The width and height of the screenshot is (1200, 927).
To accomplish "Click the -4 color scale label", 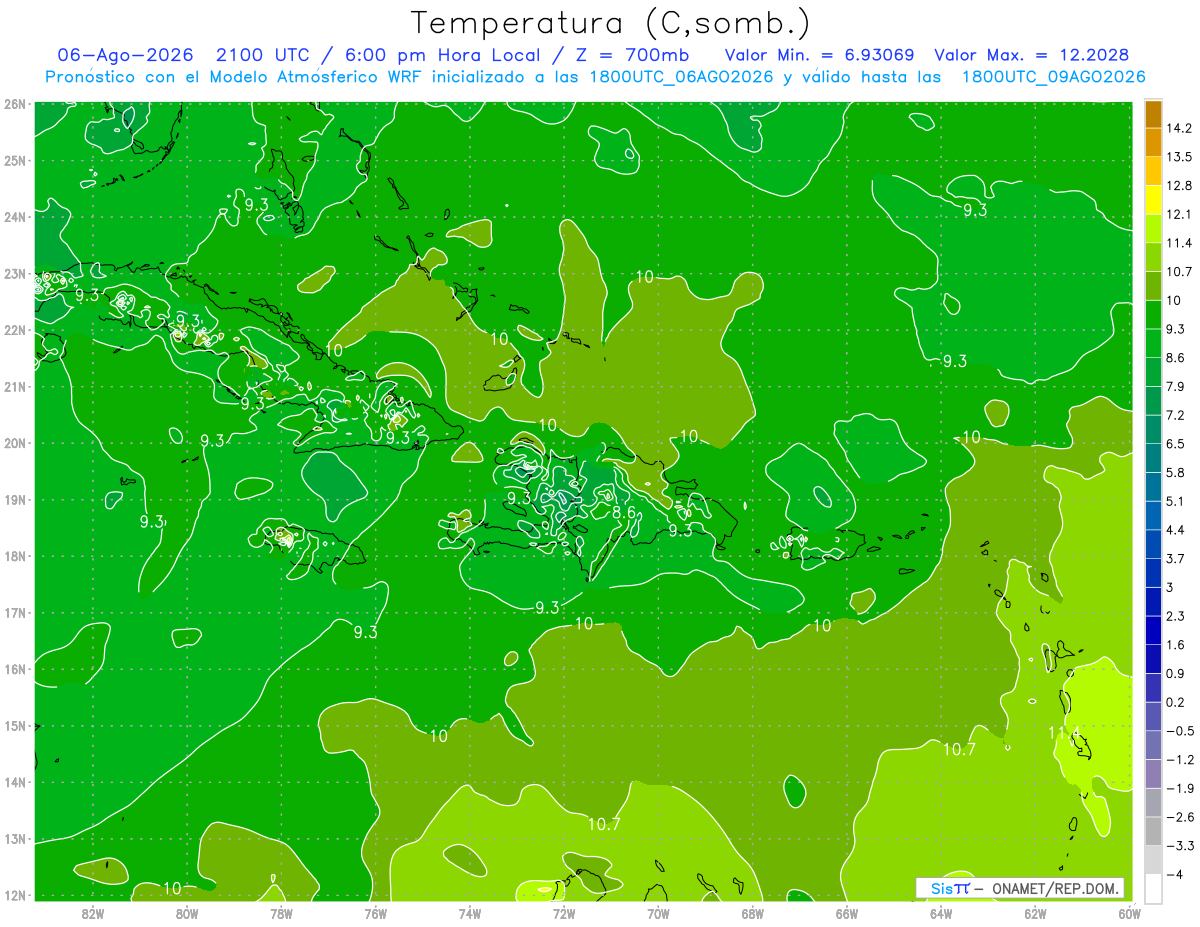I will tap(1174, 874).
